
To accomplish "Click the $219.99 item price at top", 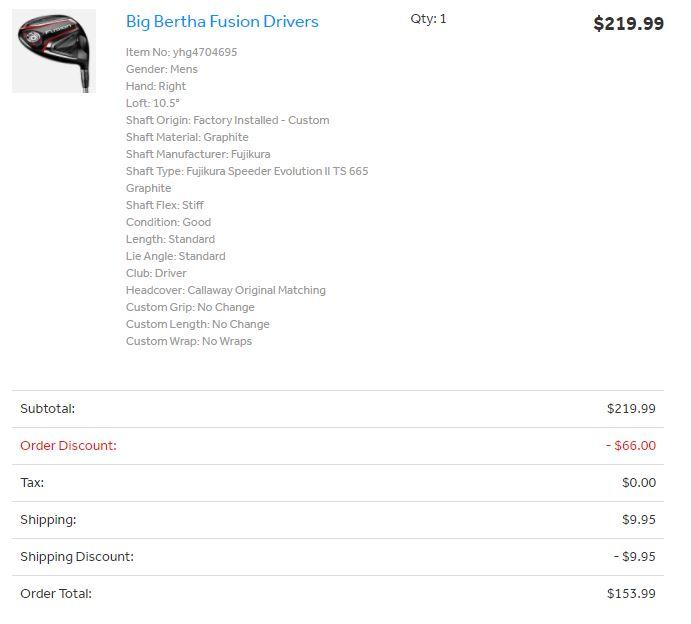I will [628, 23].
